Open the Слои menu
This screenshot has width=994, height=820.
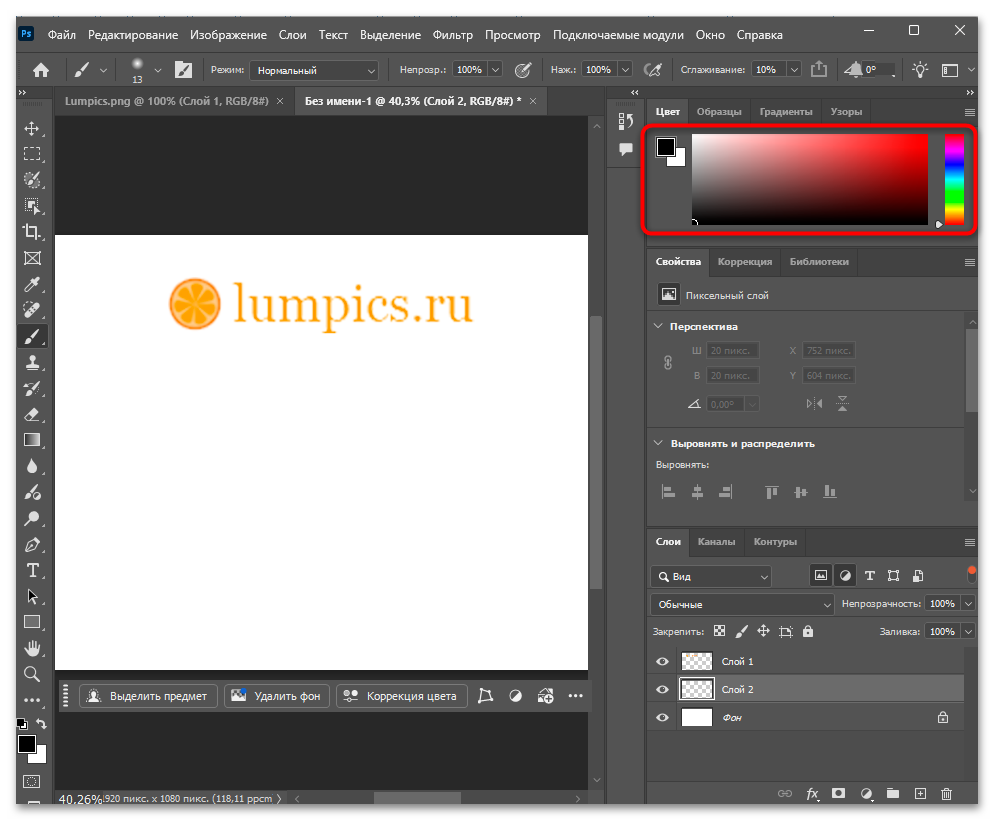click(x=292, y=35)
